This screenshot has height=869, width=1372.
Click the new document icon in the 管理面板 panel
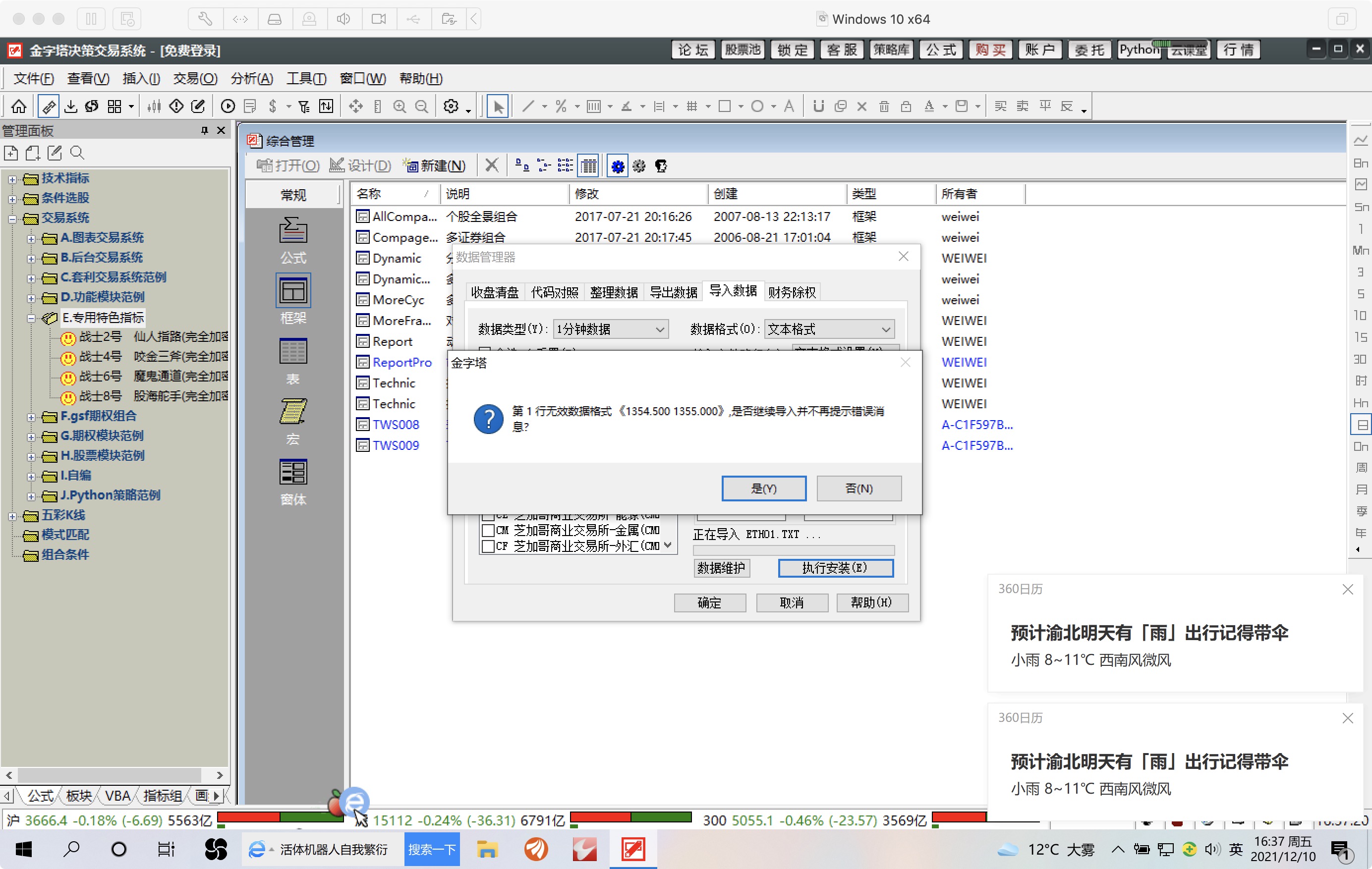coord(11,153)
